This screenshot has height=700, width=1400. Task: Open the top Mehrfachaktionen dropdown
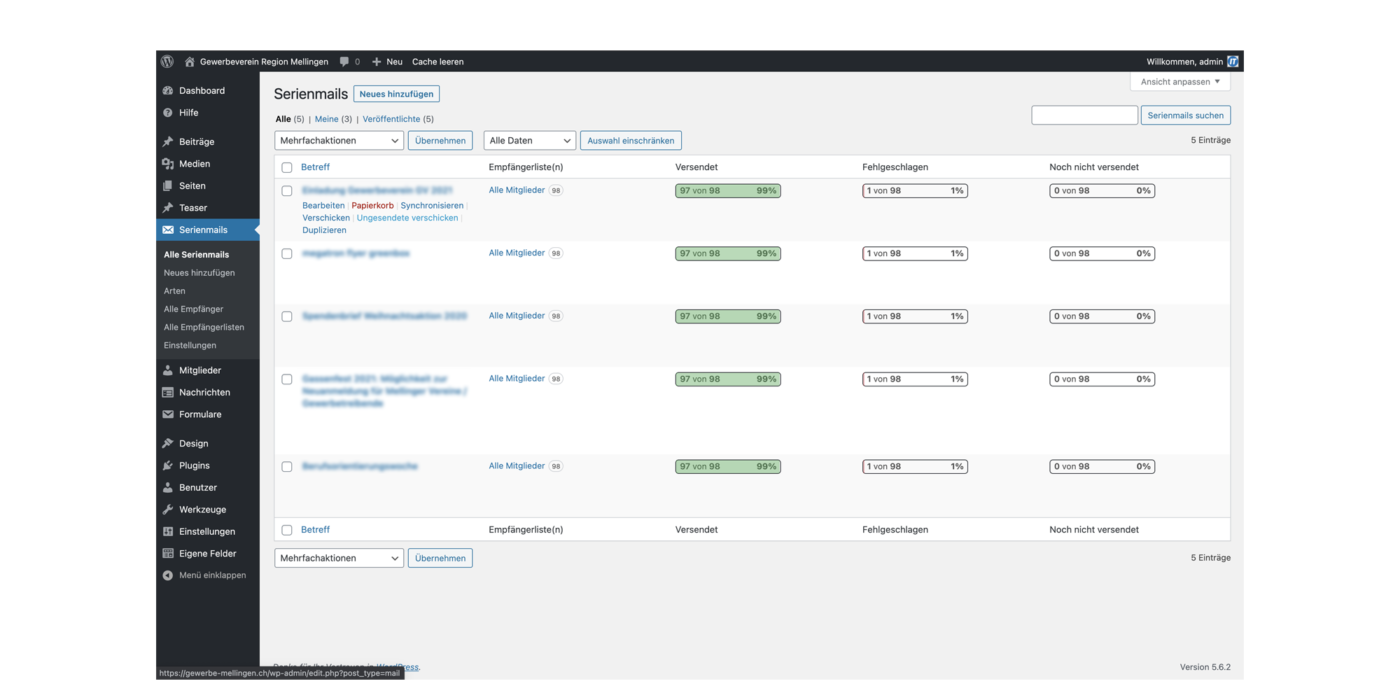(x=339, y=141)
